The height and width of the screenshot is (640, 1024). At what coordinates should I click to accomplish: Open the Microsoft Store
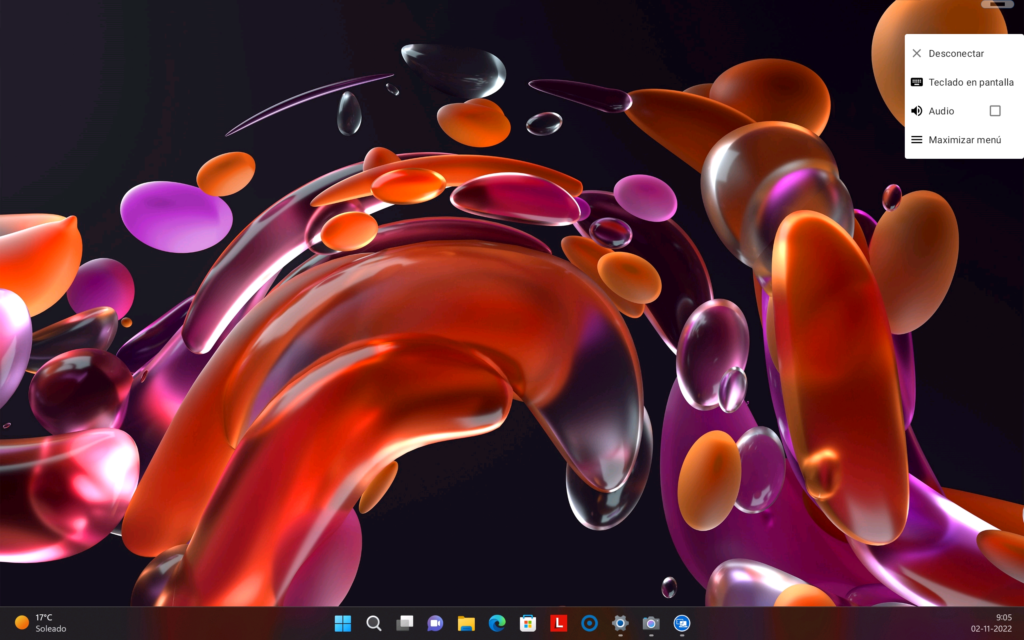[x=528, y=622]
